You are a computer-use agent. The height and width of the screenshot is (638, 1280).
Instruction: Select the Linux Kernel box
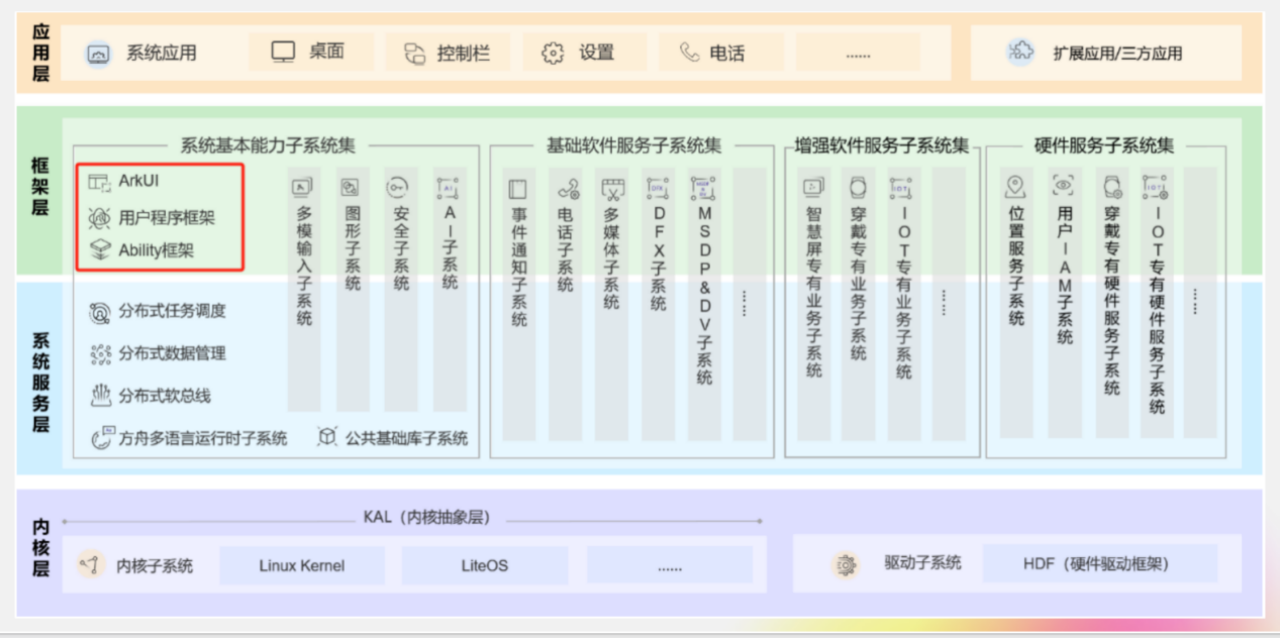(x=301, y=565)
